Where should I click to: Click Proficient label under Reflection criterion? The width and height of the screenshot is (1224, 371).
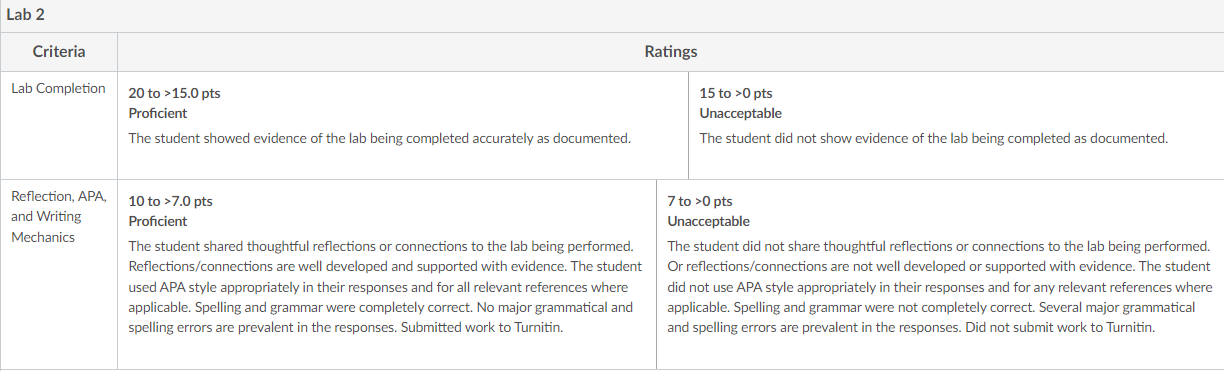tap(158, 221)
